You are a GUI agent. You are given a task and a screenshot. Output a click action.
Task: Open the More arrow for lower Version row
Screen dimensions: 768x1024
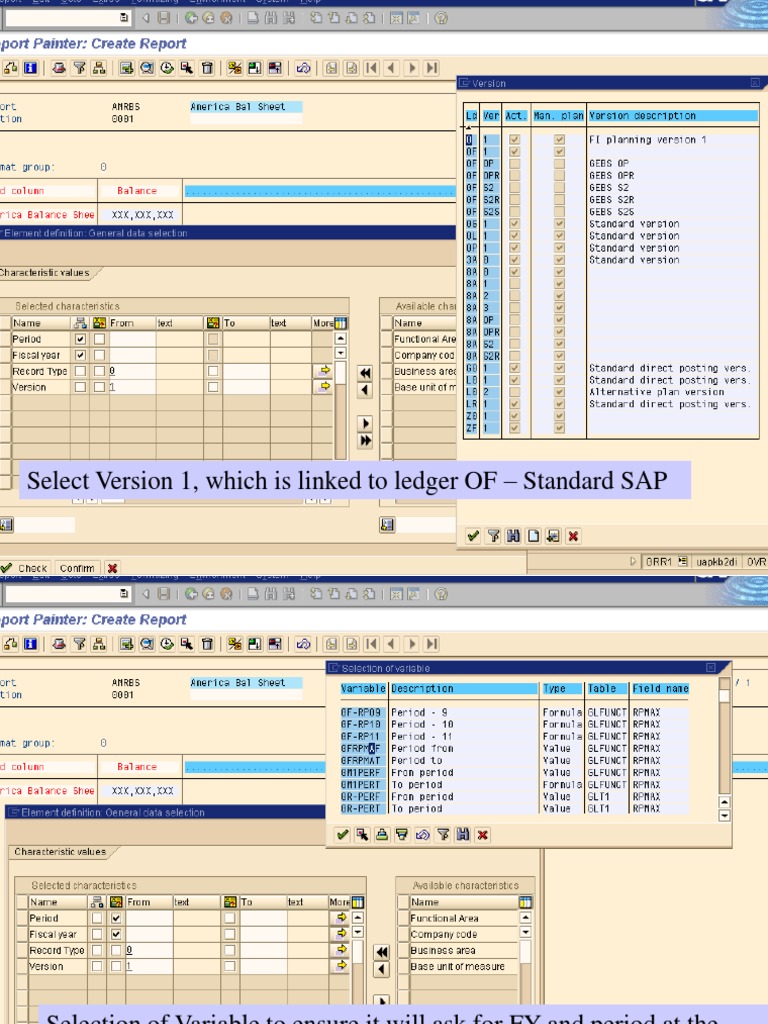(341, 966)
